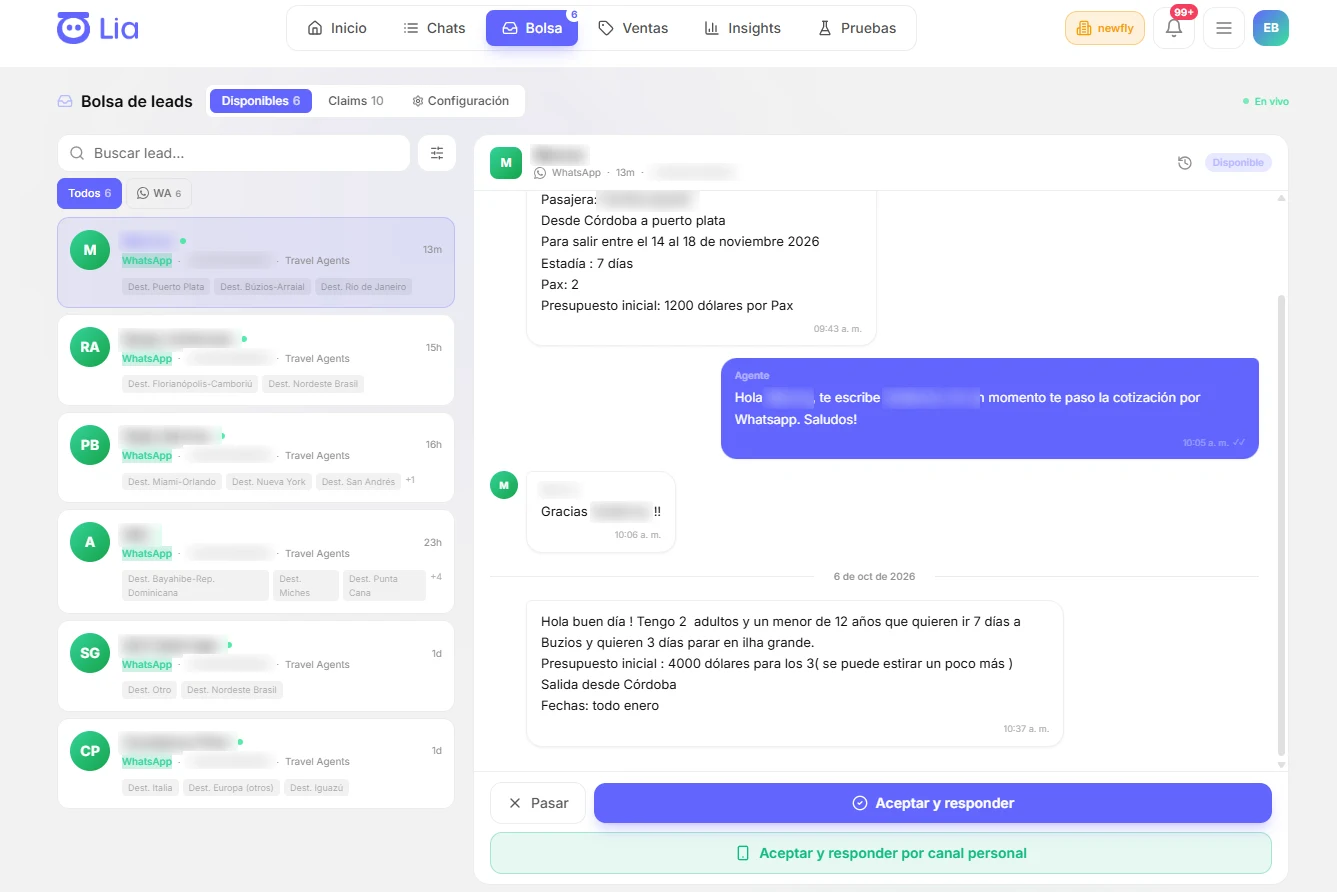Click the +4 more destinations indicator
Screen dimensions: 1337x892
click(x=436, y=577)
